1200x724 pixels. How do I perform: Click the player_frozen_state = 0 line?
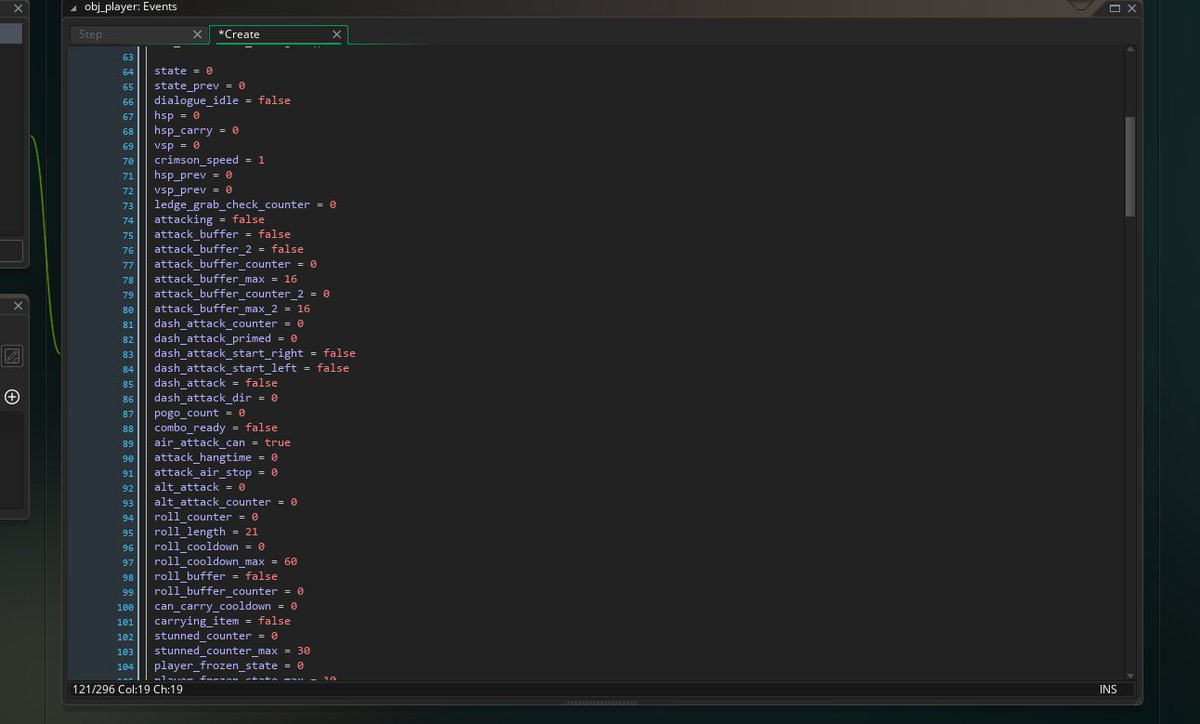229,665
